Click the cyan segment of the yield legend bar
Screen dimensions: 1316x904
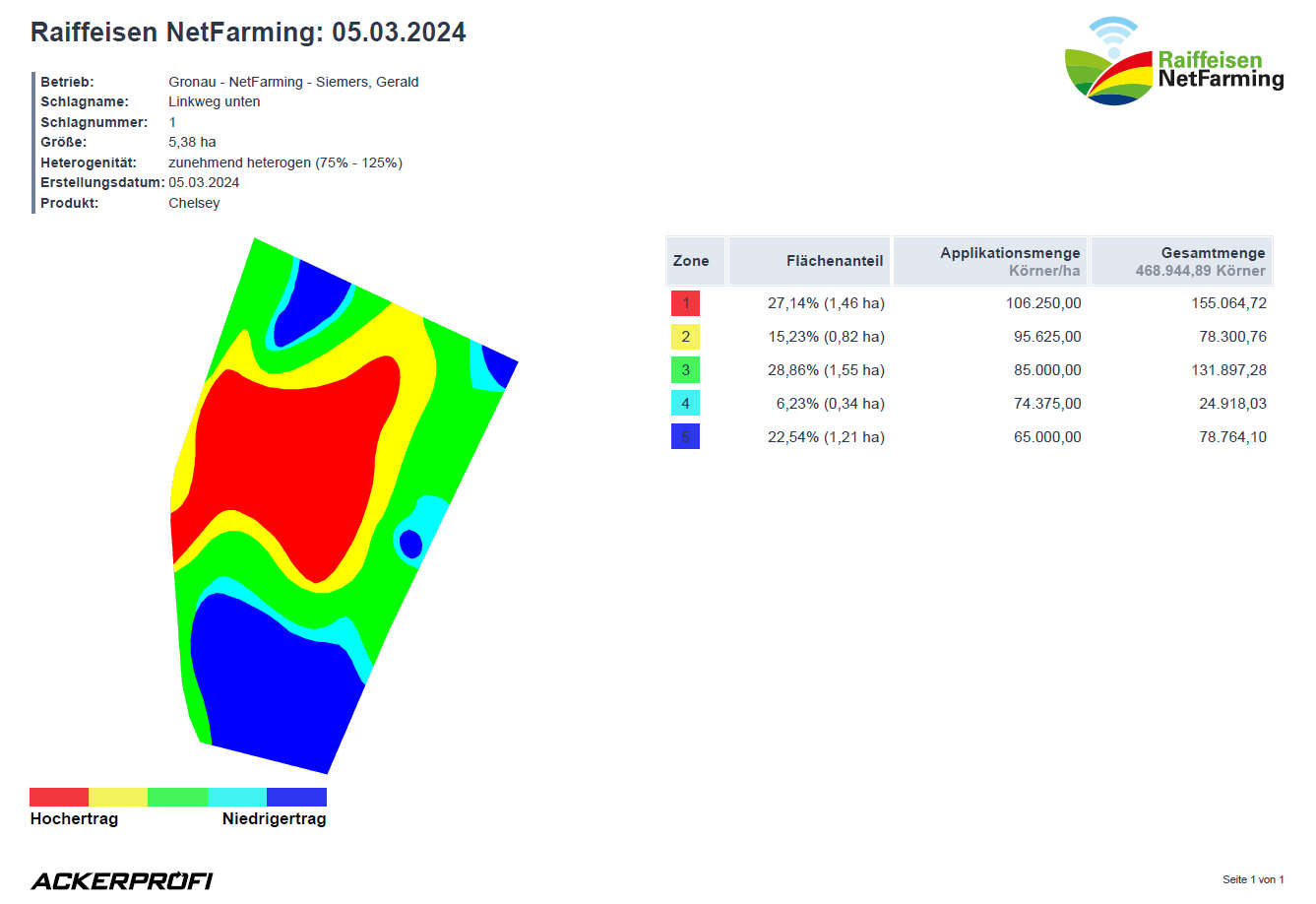point(237,798)
